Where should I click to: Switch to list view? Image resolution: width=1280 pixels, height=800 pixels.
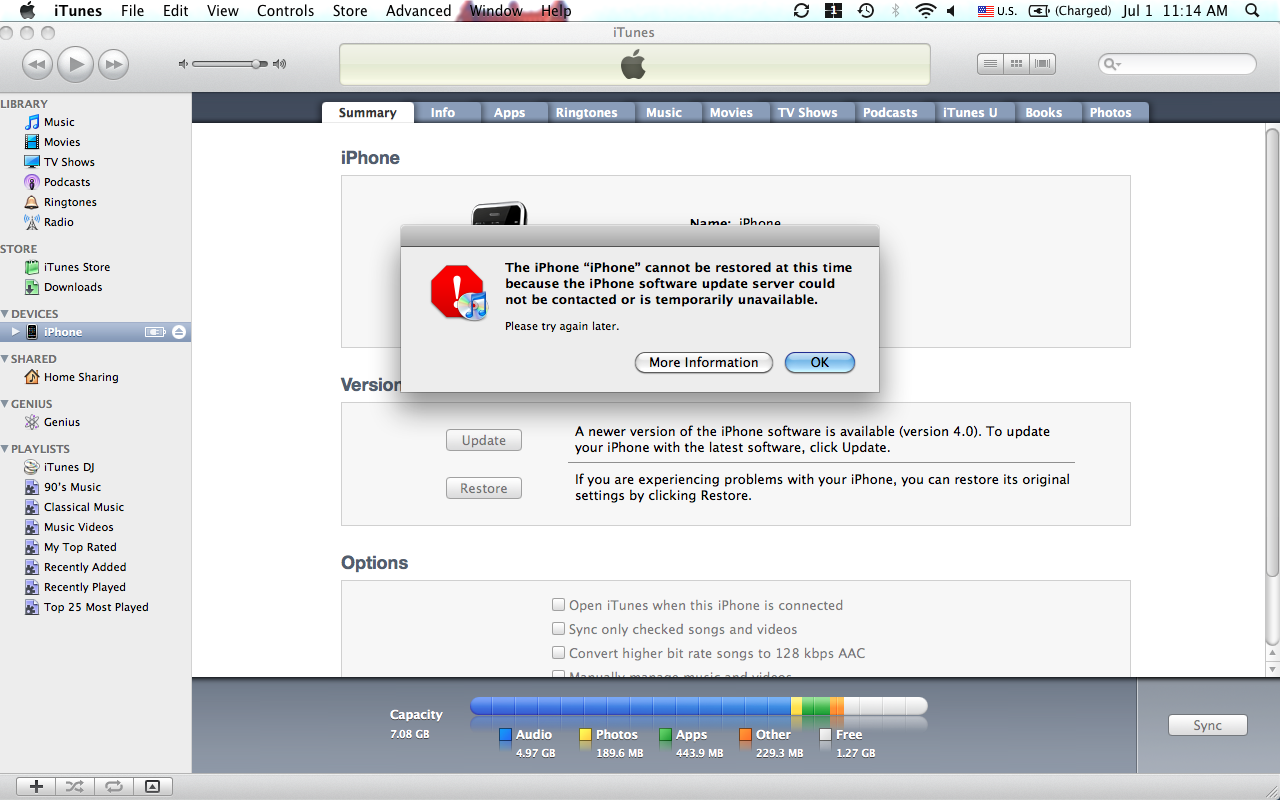[x=990, y=64]
